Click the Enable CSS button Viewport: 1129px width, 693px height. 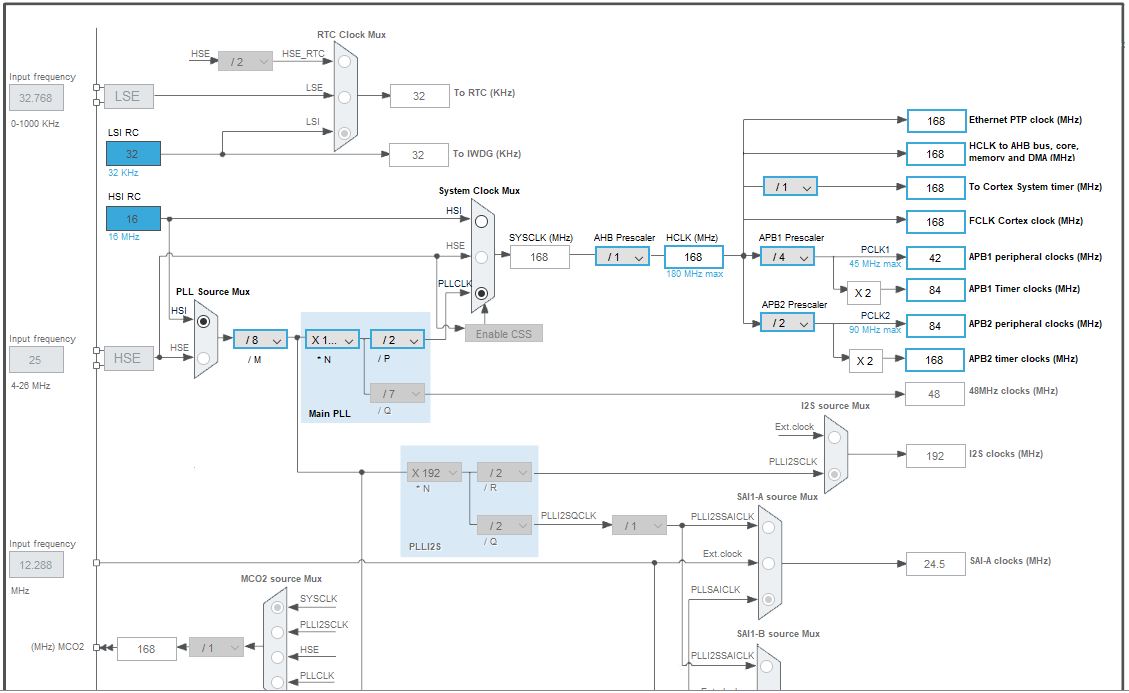(504, 332)
